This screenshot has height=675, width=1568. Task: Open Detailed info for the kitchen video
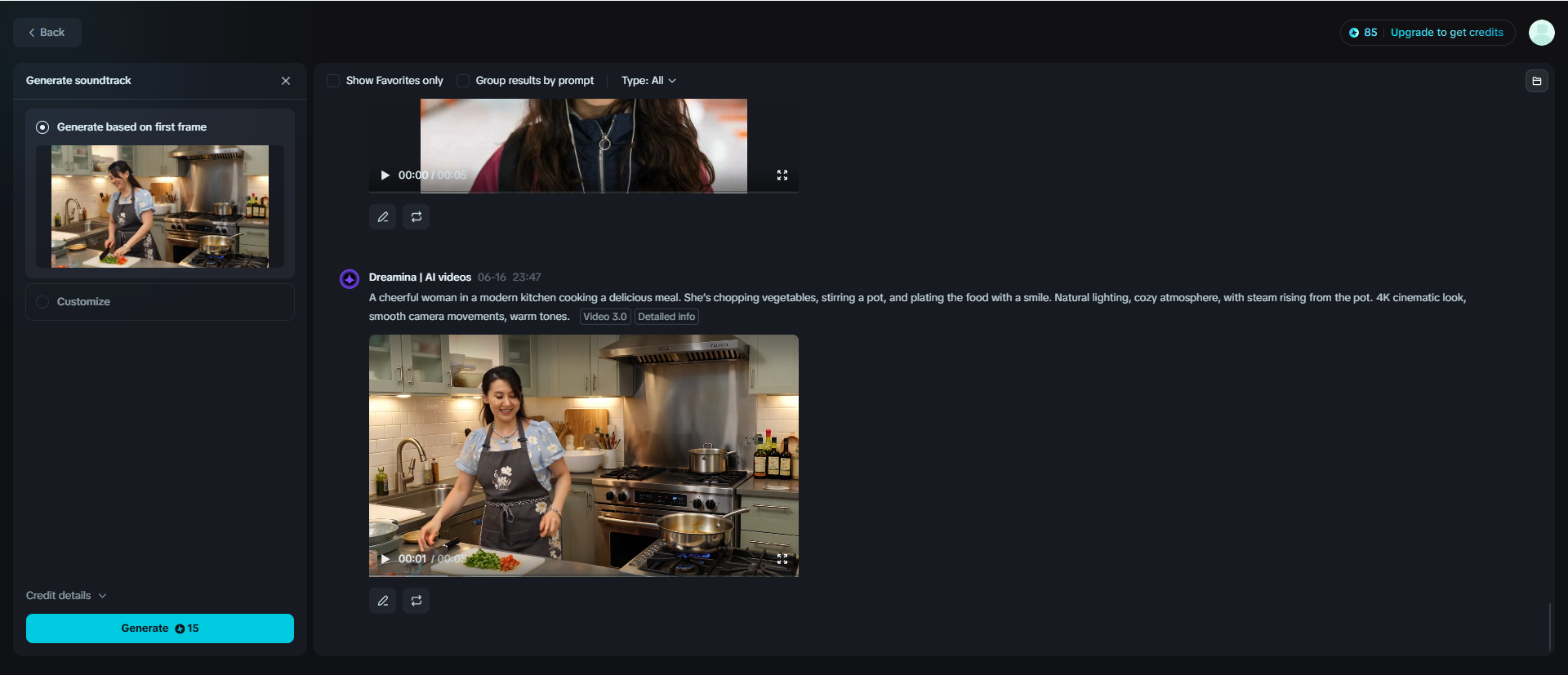666,317
